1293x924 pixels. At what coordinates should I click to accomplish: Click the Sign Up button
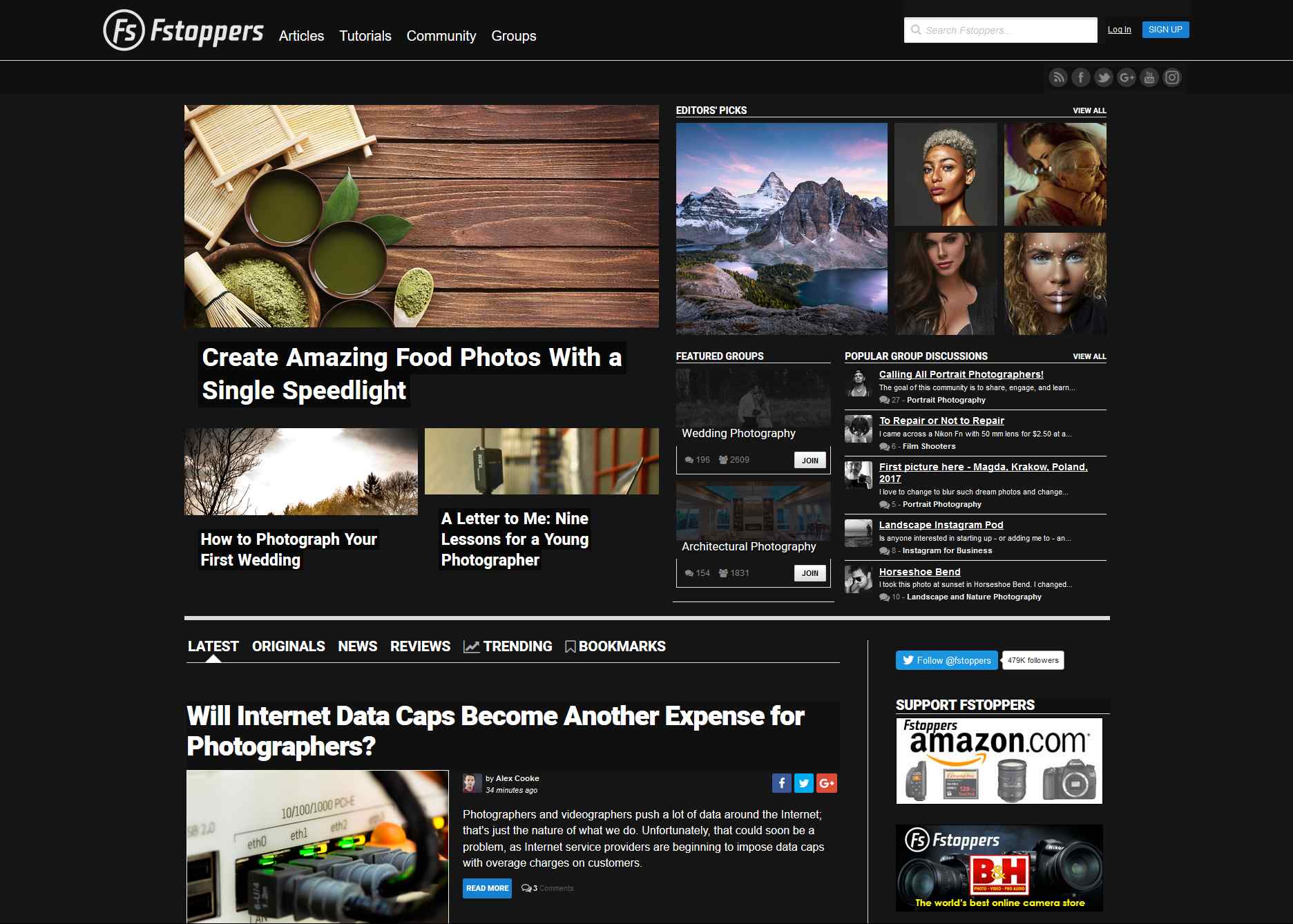[x=1165, y=30]
